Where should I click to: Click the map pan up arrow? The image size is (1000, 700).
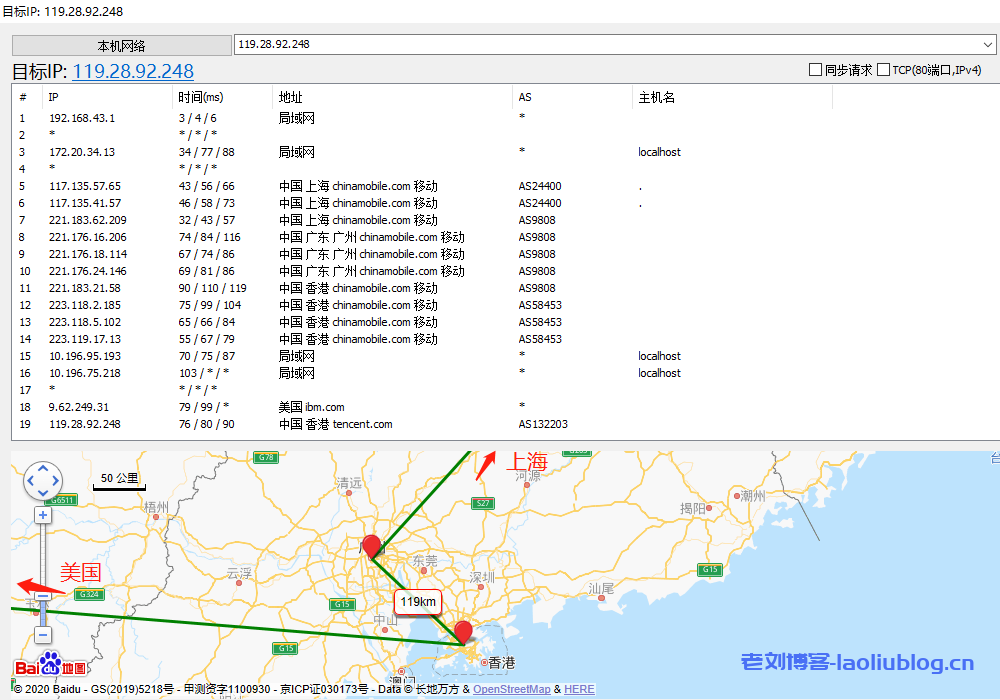tap(43, 468)
